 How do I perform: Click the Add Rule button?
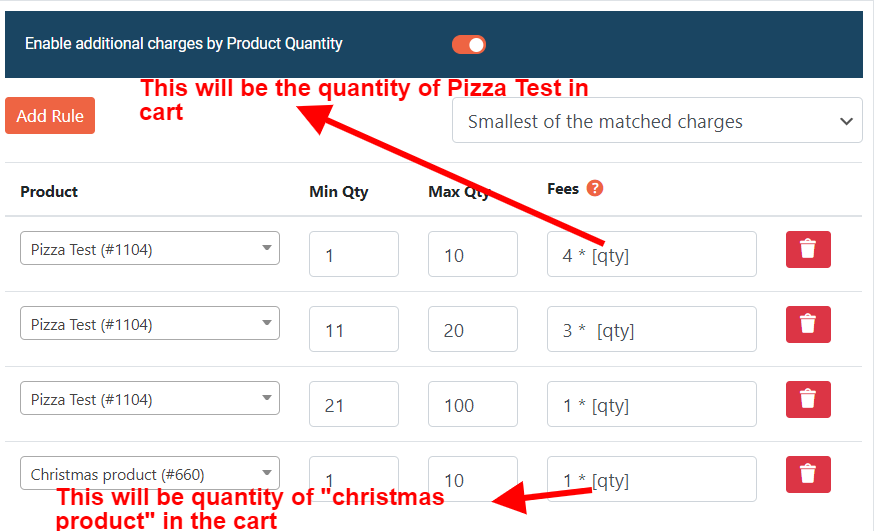click(50, 116)
